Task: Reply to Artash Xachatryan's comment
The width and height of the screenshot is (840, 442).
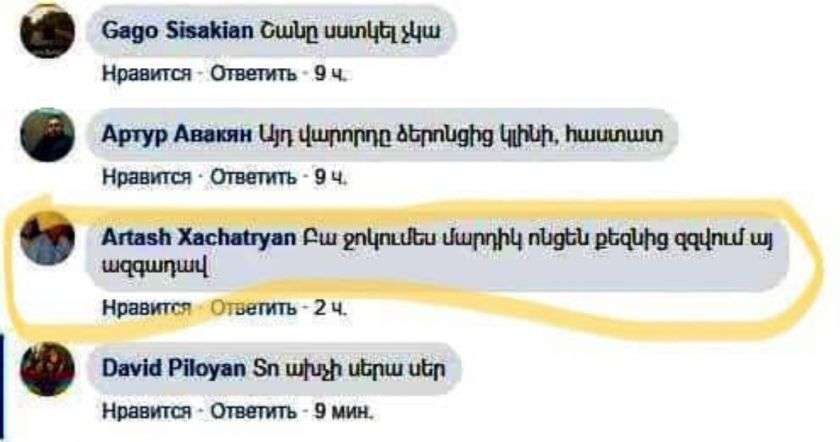Action: coord(253,308)
